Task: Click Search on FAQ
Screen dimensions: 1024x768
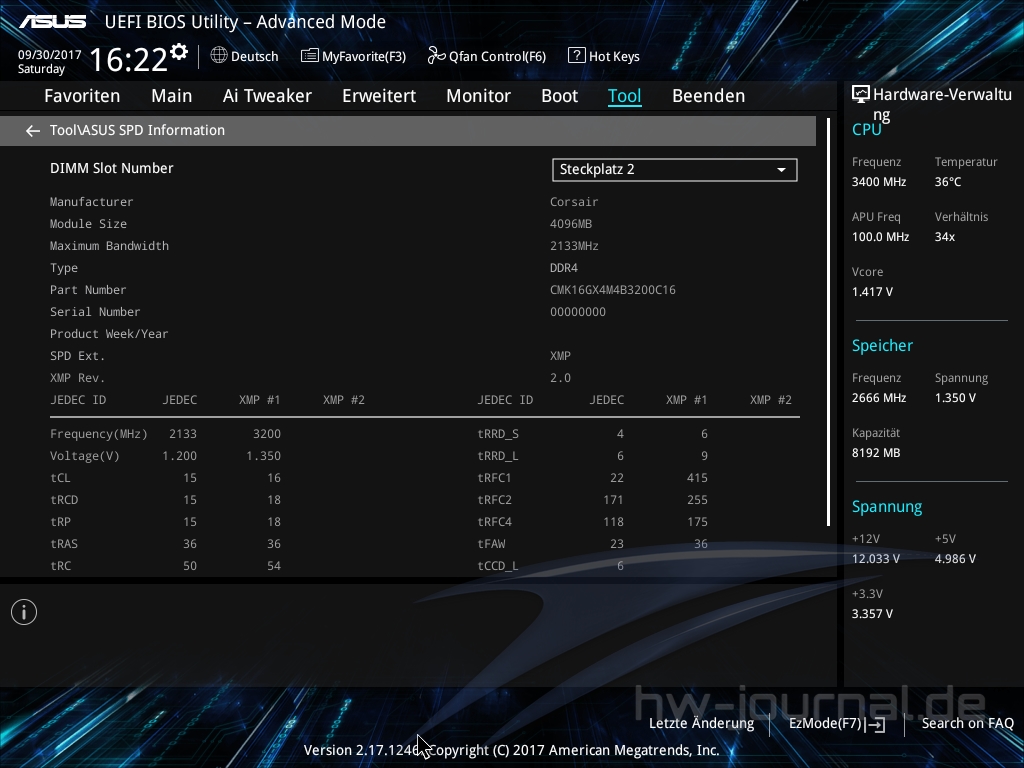Action: click(967, 724)
